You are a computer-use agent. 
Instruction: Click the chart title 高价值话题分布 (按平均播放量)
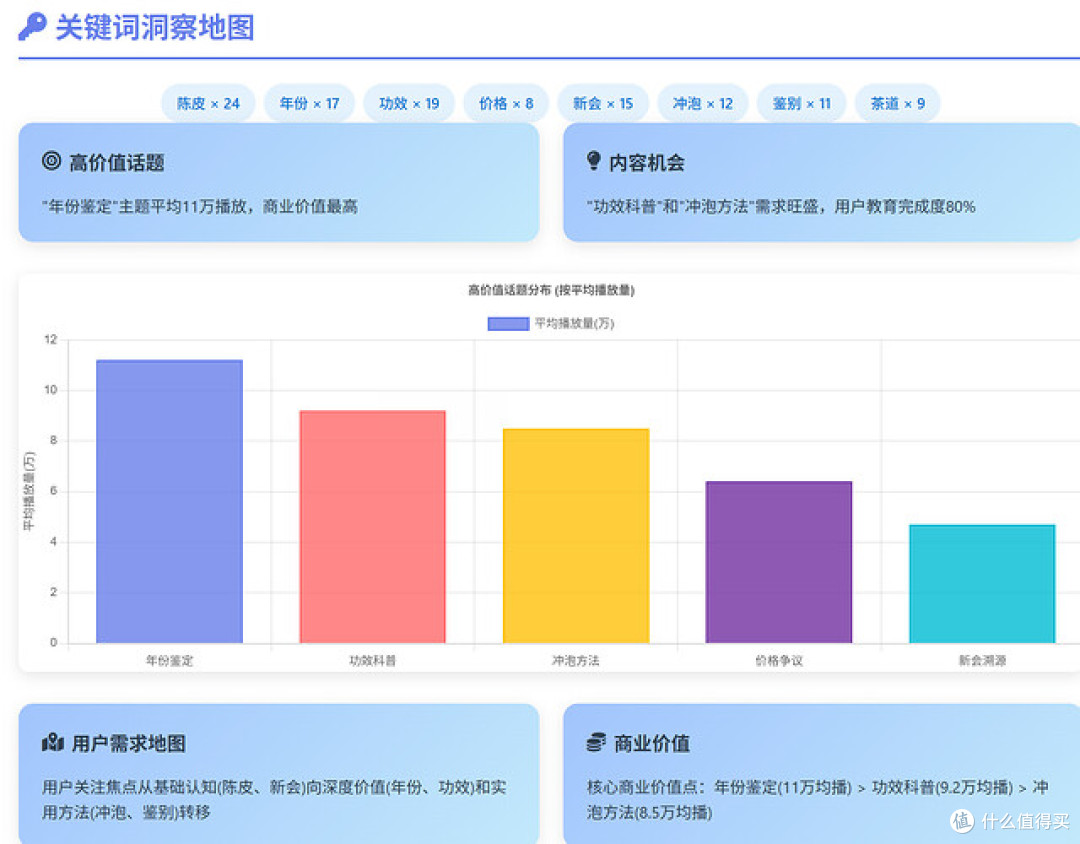pyautogui.click(x=551, y=290)
